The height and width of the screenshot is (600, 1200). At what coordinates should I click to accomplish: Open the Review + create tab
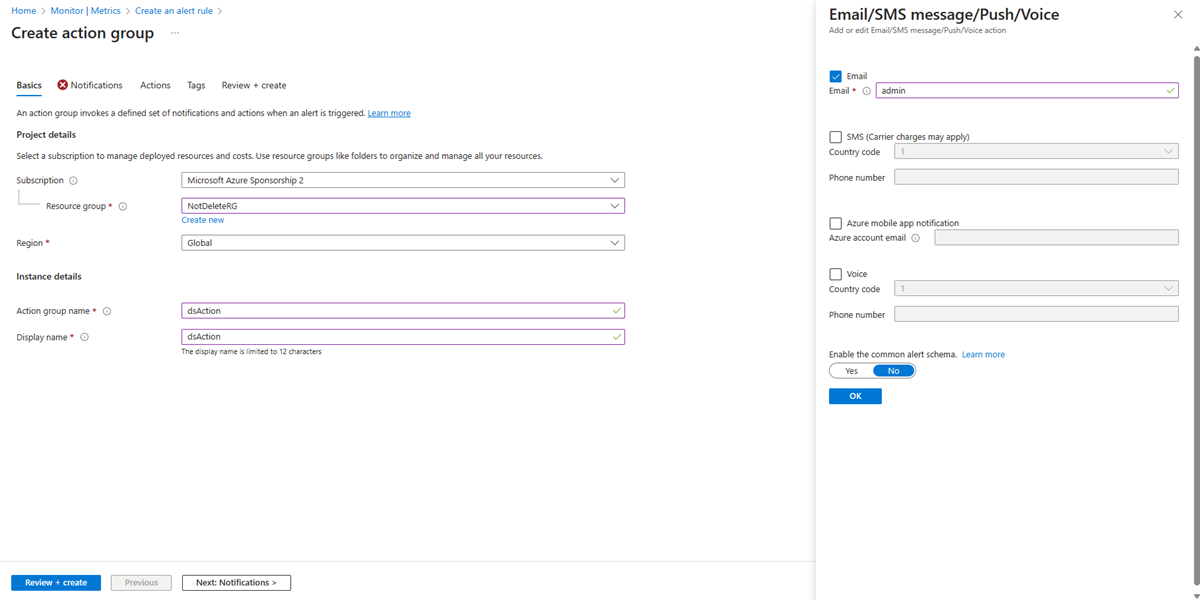(254, 86)
